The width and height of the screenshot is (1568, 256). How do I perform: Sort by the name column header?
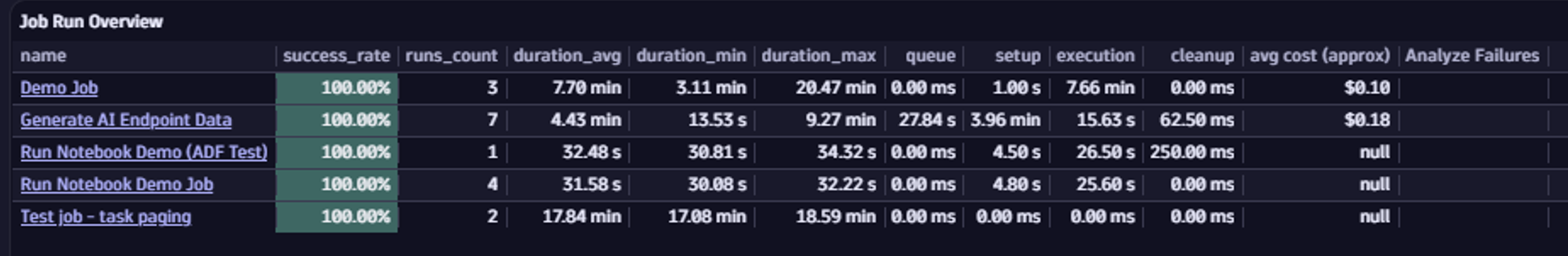coord(43,56)
